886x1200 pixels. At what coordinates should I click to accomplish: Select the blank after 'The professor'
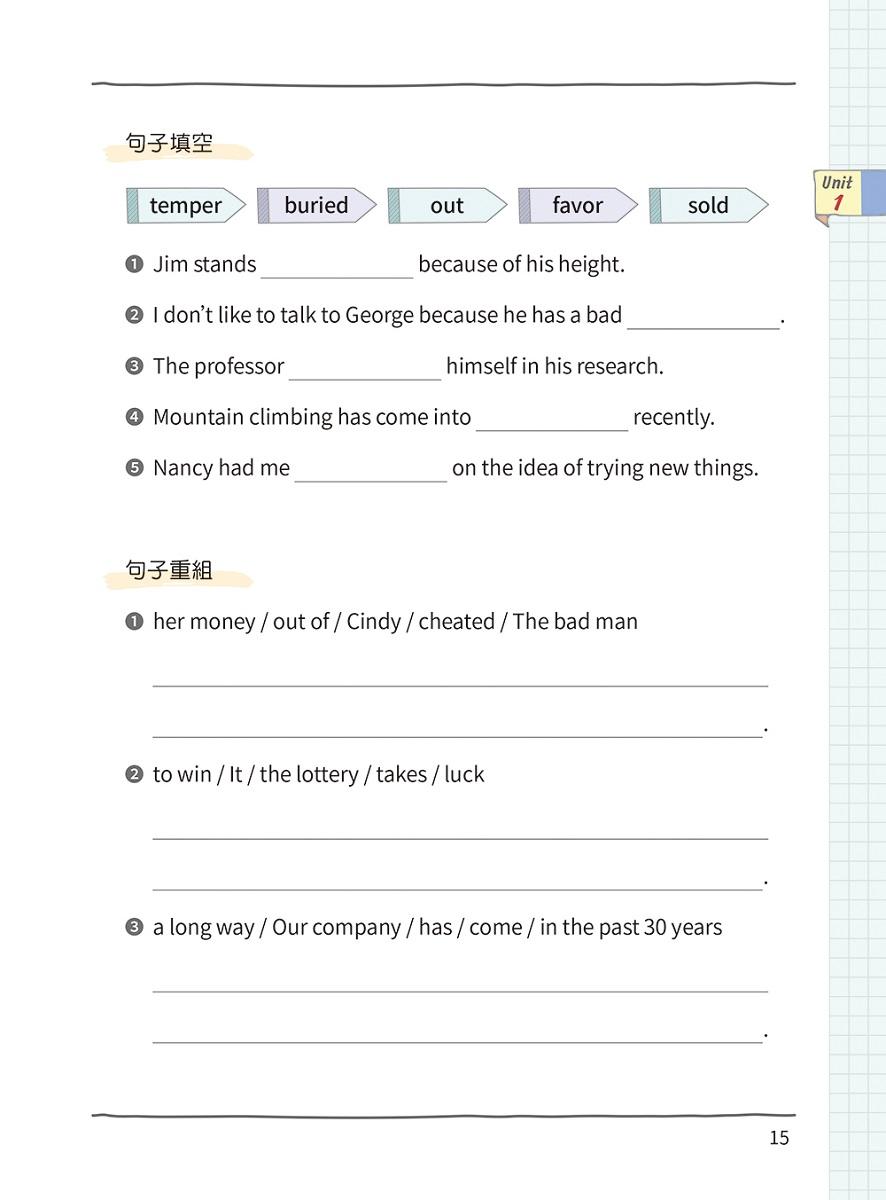[365, 368]
